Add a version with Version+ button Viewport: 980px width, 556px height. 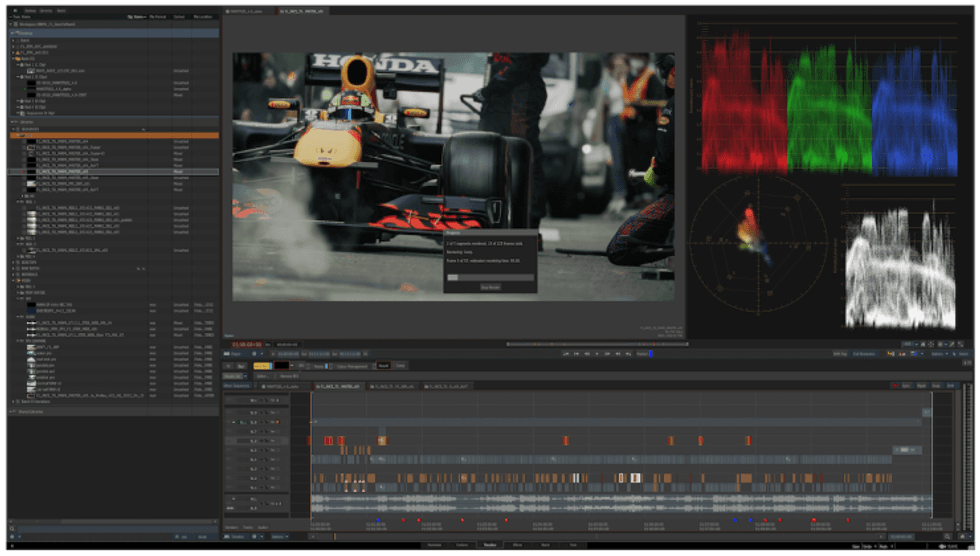click(231, 527)
